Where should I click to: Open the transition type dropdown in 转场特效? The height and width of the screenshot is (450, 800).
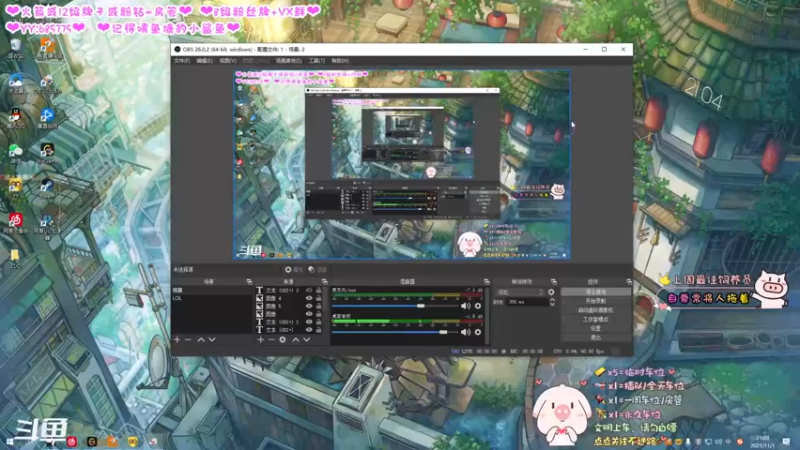[x=520, y=292]
